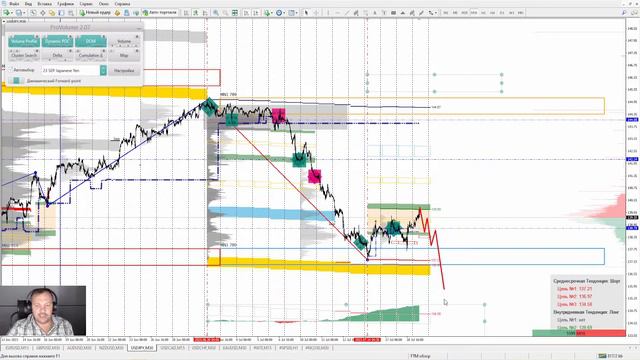Select the M30 timeframe button

pyautogui.click(x=474, y=13)
